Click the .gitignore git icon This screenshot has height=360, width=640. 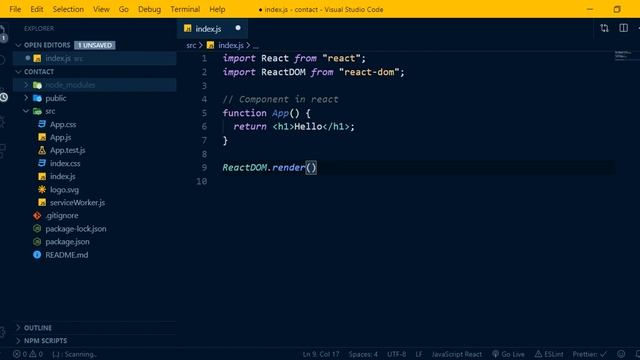[37, 216]
